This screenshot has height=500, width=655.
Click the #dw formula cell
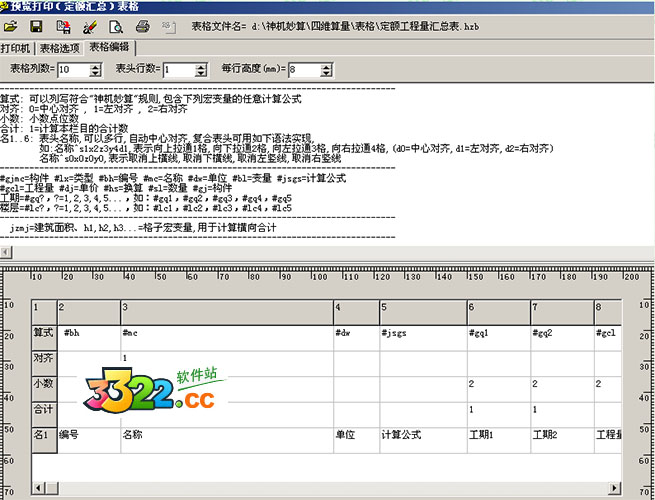click(x=357, y=338)
